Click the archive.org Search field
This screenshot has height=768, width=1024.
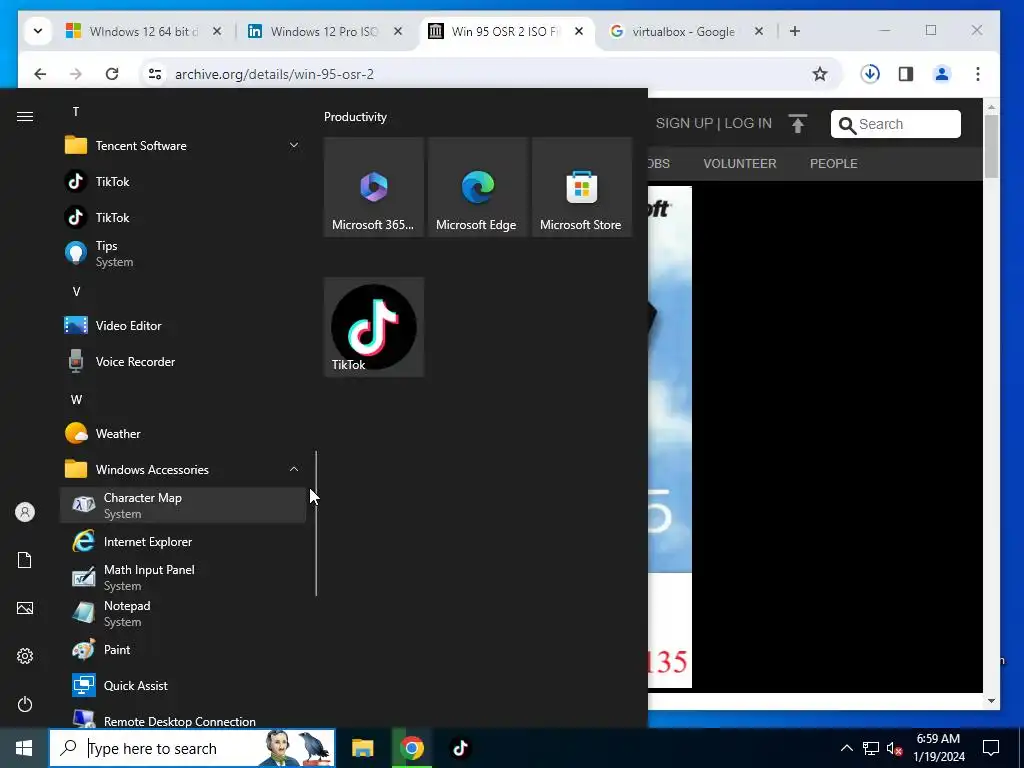pos(895,124)
